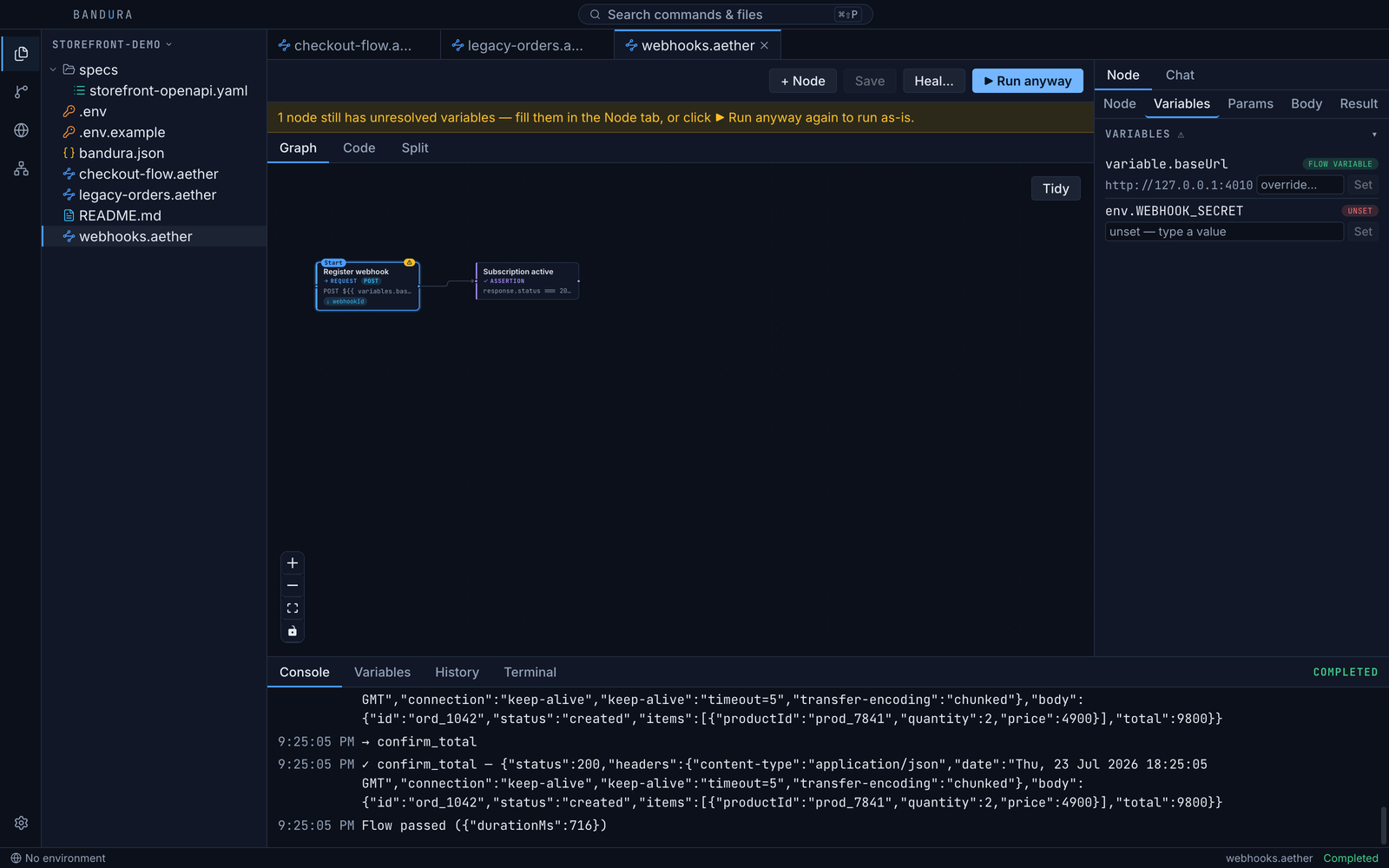Click Set for variable.baseUrl
The image size is (1389, 868).
(x=1363, y=185)
